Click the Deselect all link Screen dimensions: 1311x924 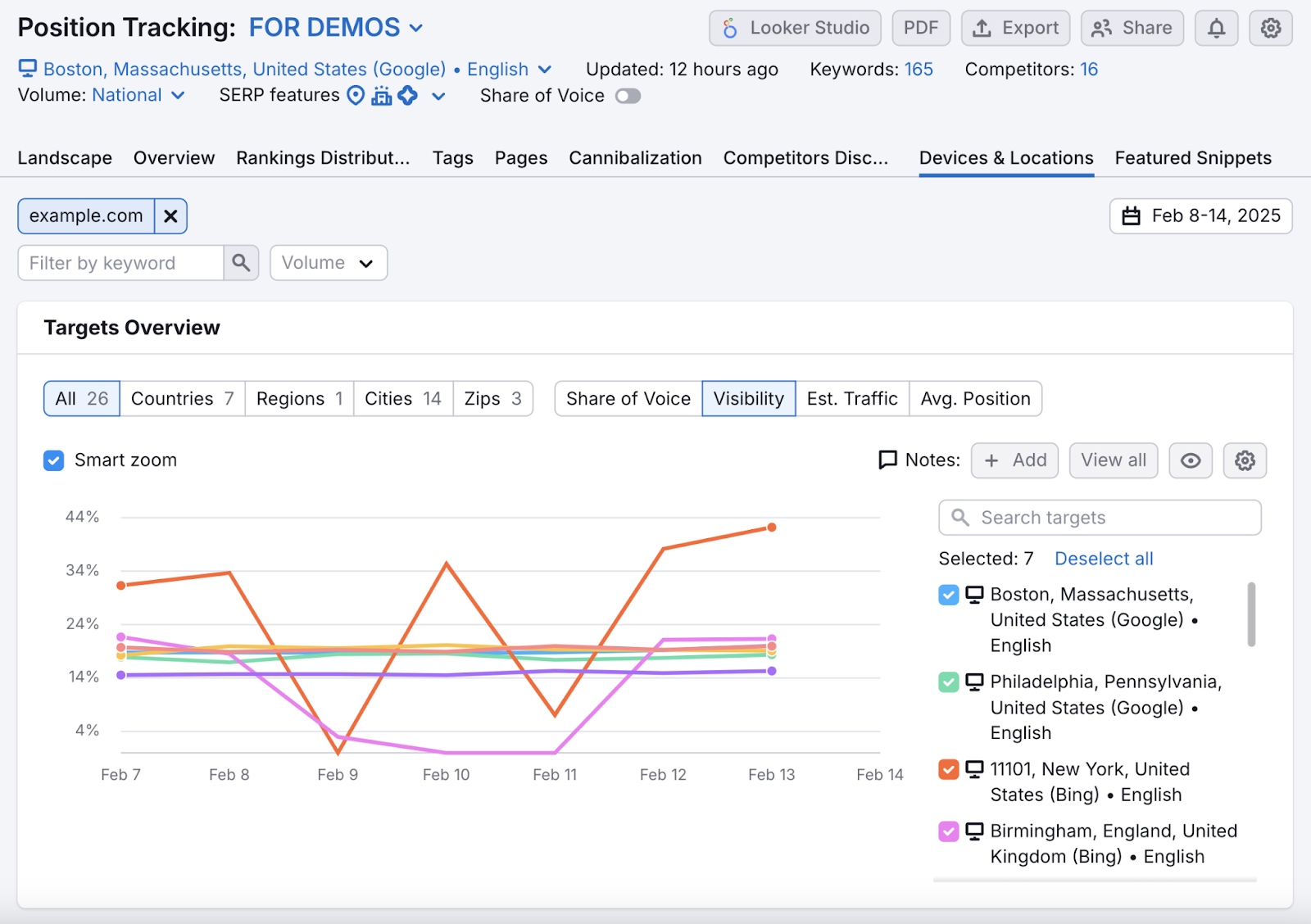pyautogui.click(x=1103, y=558)
